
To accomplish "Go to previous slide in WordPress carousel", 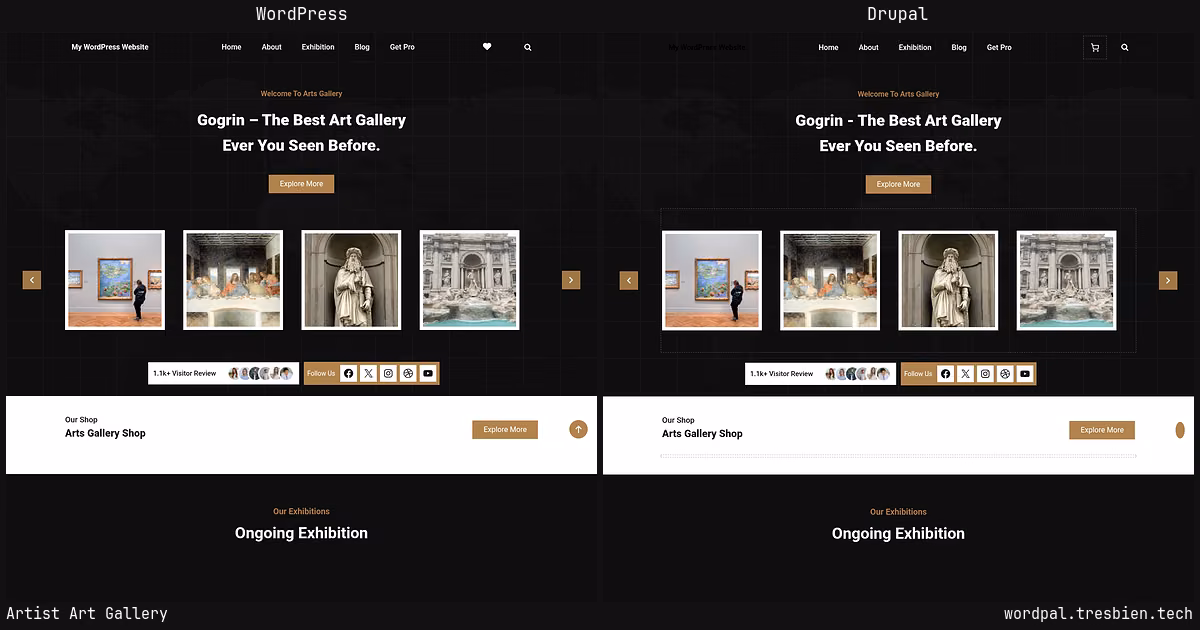I will click(32, 280).
